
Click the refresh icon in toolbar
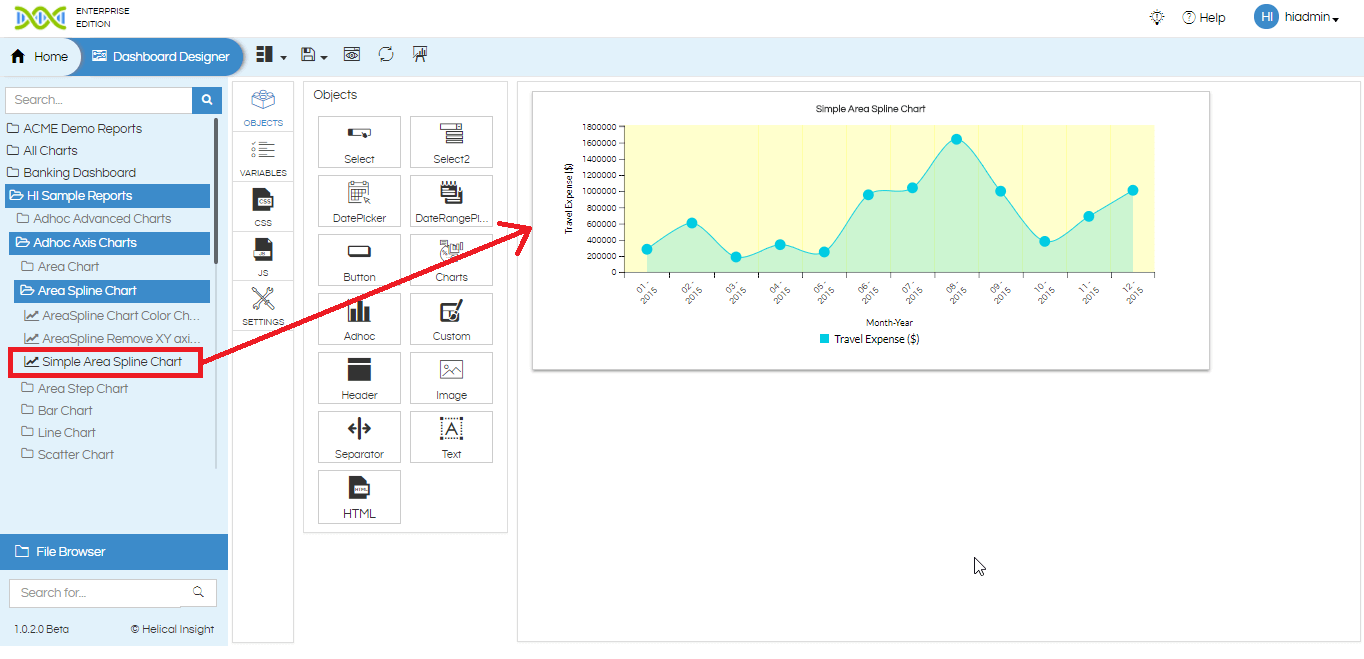(386, 55)
